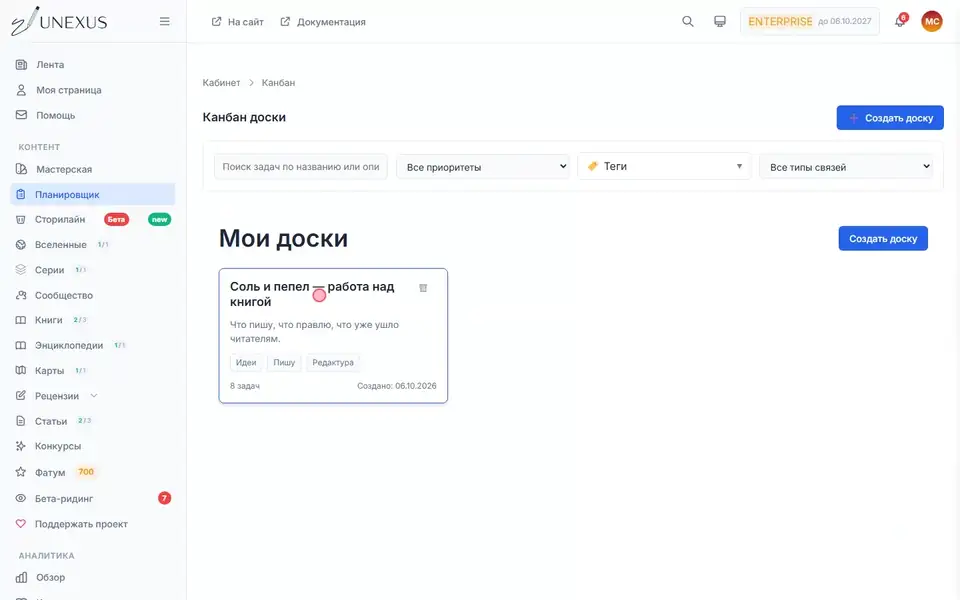The width and height of the screenshot is (960, 600).
Task: Open the Теги dropdown
Action: coord(664,166)
